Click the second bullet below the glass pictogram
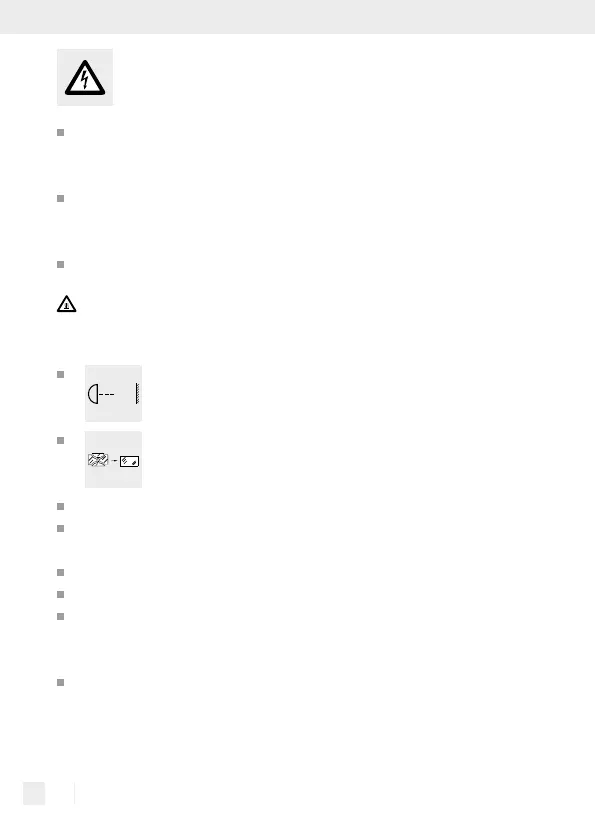The image size is (595, 822). tap(60, 529)
